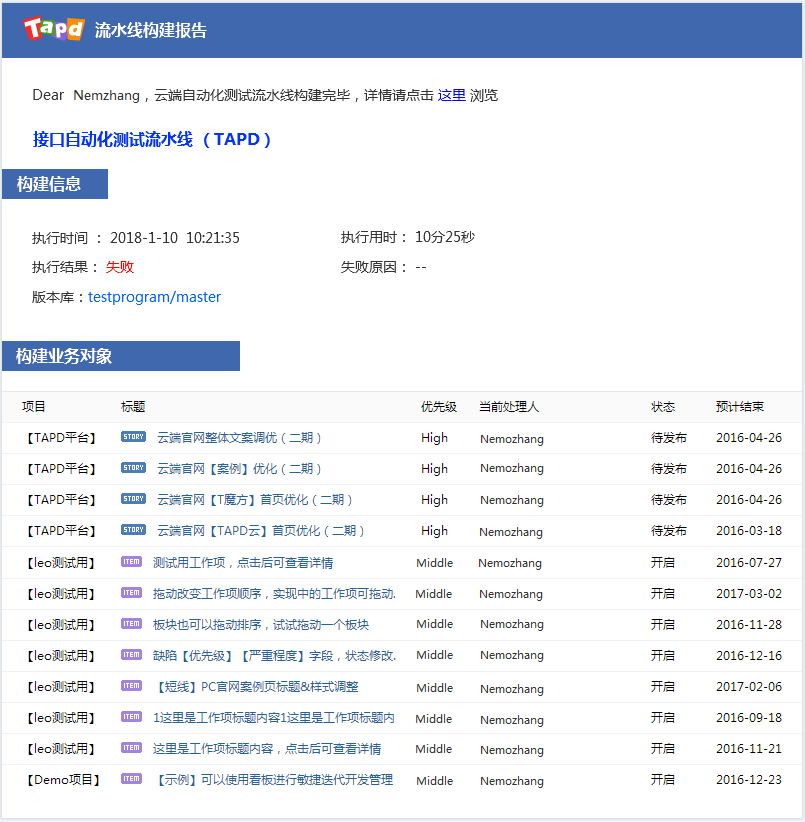Click the 构建信息 section header
The width and height of the screenshot is (805, 822).
click(55, 184)
